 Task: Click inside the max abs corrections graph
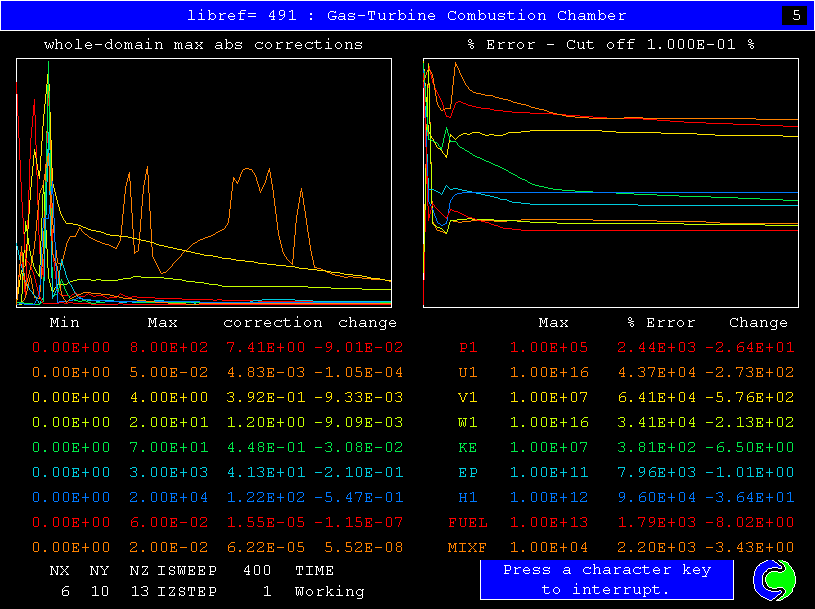pos(204,183)
